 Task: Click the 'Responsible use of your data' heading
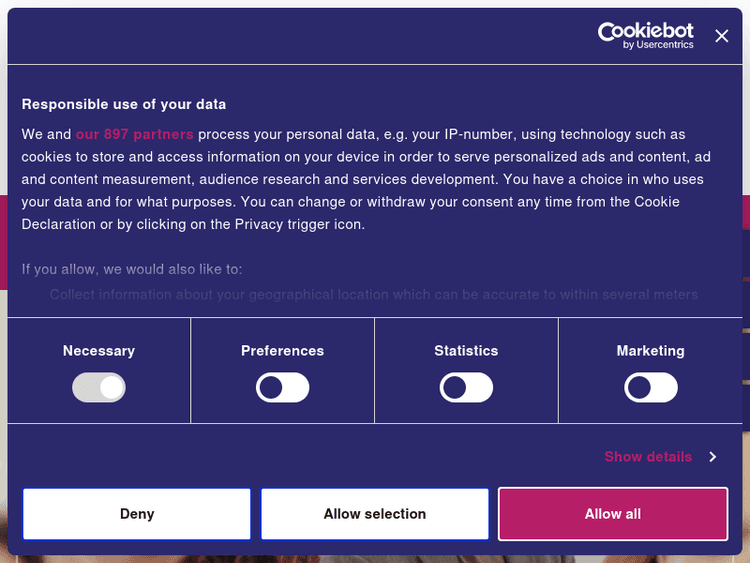pos(124,104)
